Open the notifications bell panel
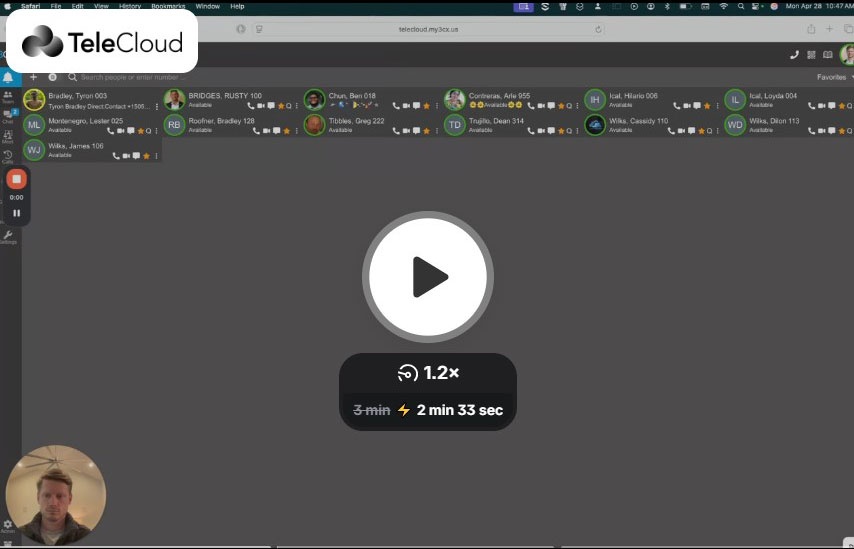This screenshot has height=549, width=854. (8, 77)
